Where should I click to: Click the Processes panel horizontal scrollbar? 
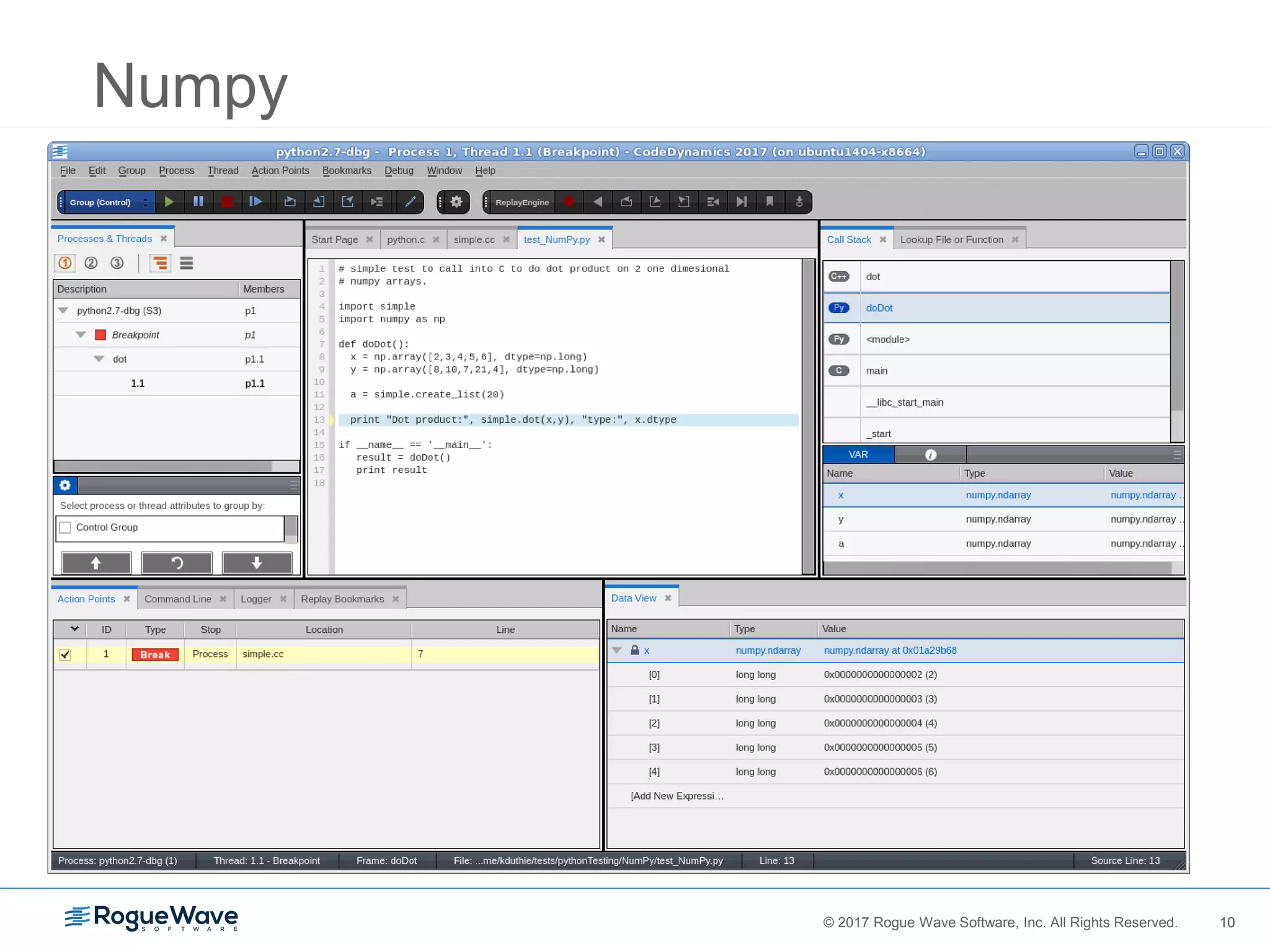[163, 466]
